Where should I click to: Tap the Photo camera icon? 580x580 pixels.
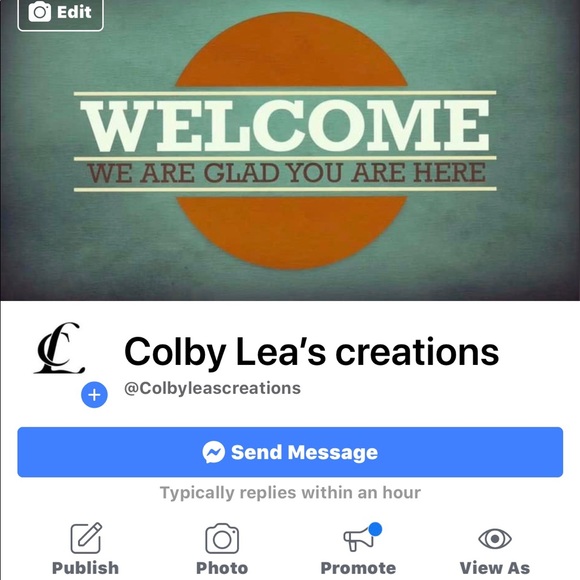tap(222, 539)
